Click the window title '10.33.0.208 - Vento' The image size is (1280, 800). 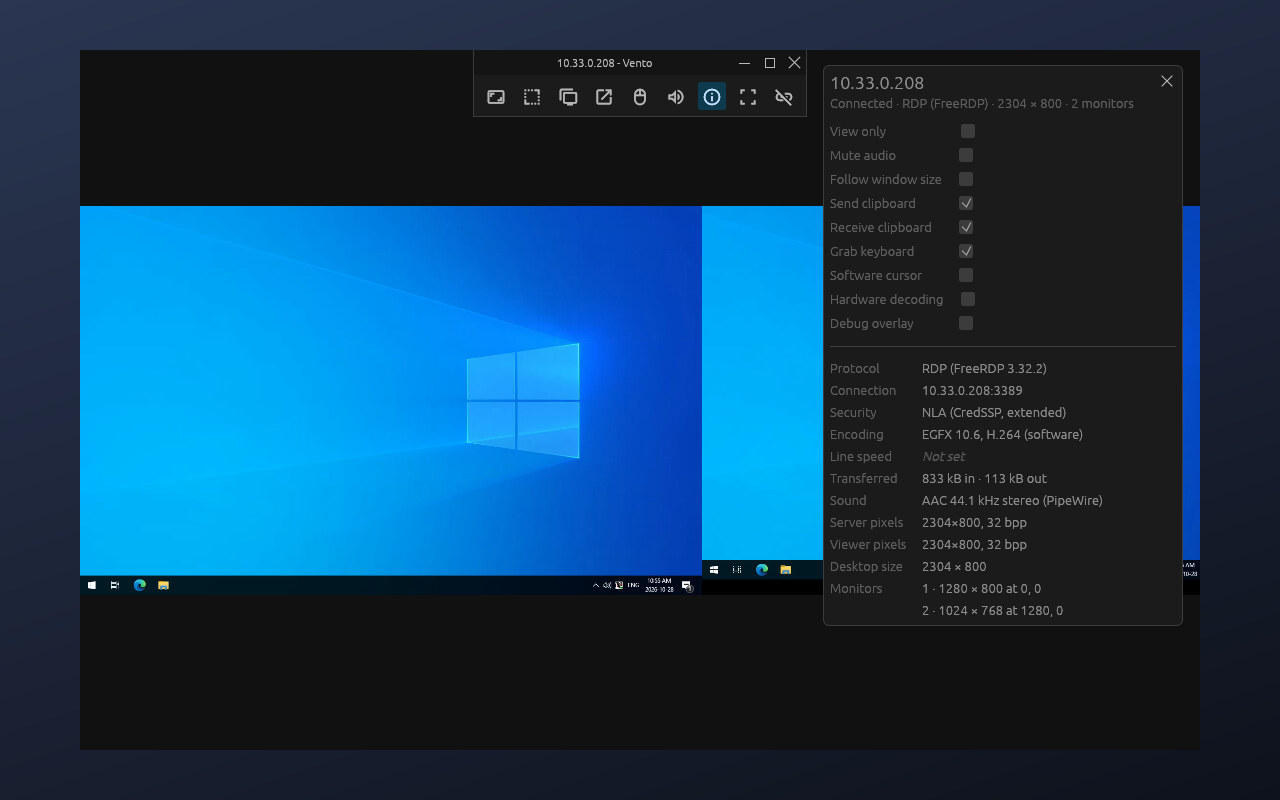[x=605, y=63]
